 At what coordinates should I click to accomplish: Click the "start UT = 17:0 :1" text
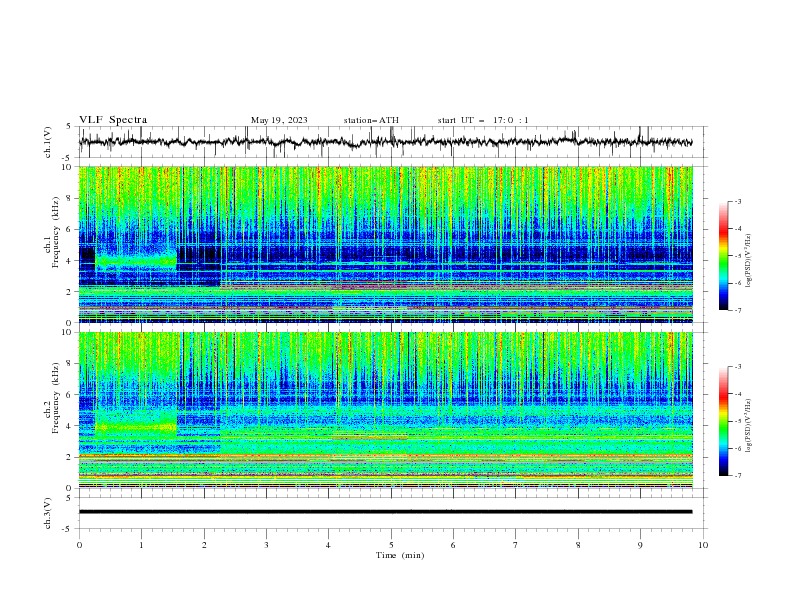pyautogui.click(x=483, y=120)
